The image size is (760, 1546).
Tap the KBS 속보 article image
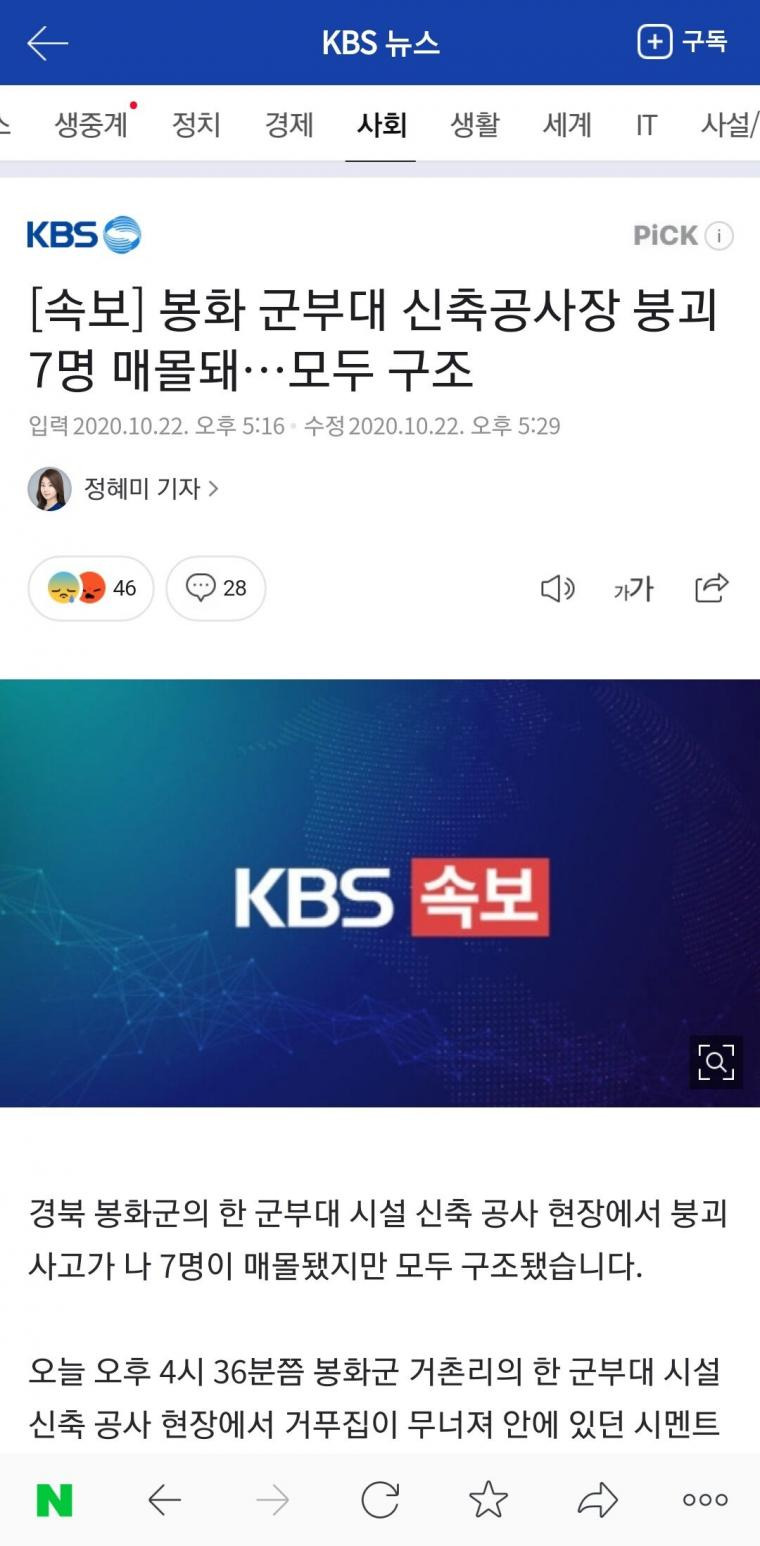(x=380, y=893)
